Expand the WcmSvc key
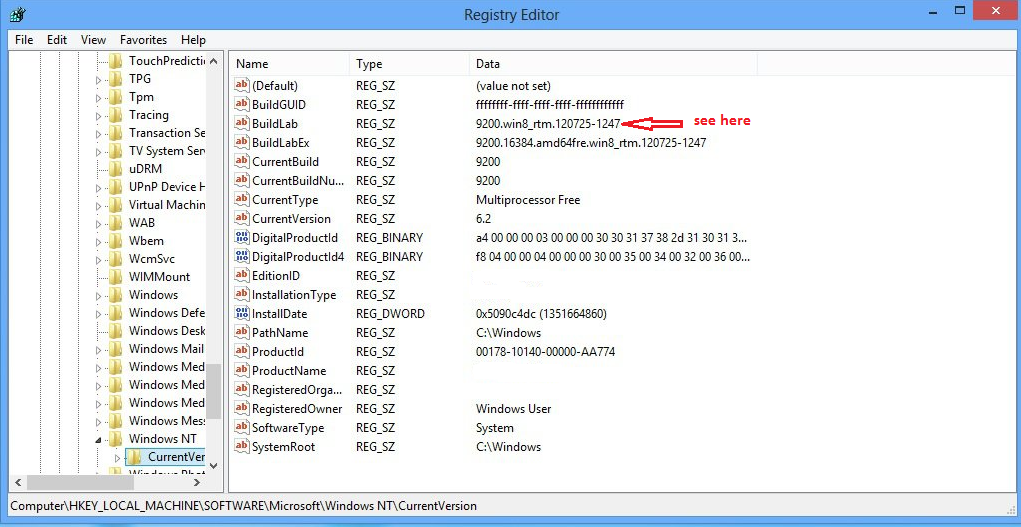This screenshot has width=1021, height=527. (98, 260)
